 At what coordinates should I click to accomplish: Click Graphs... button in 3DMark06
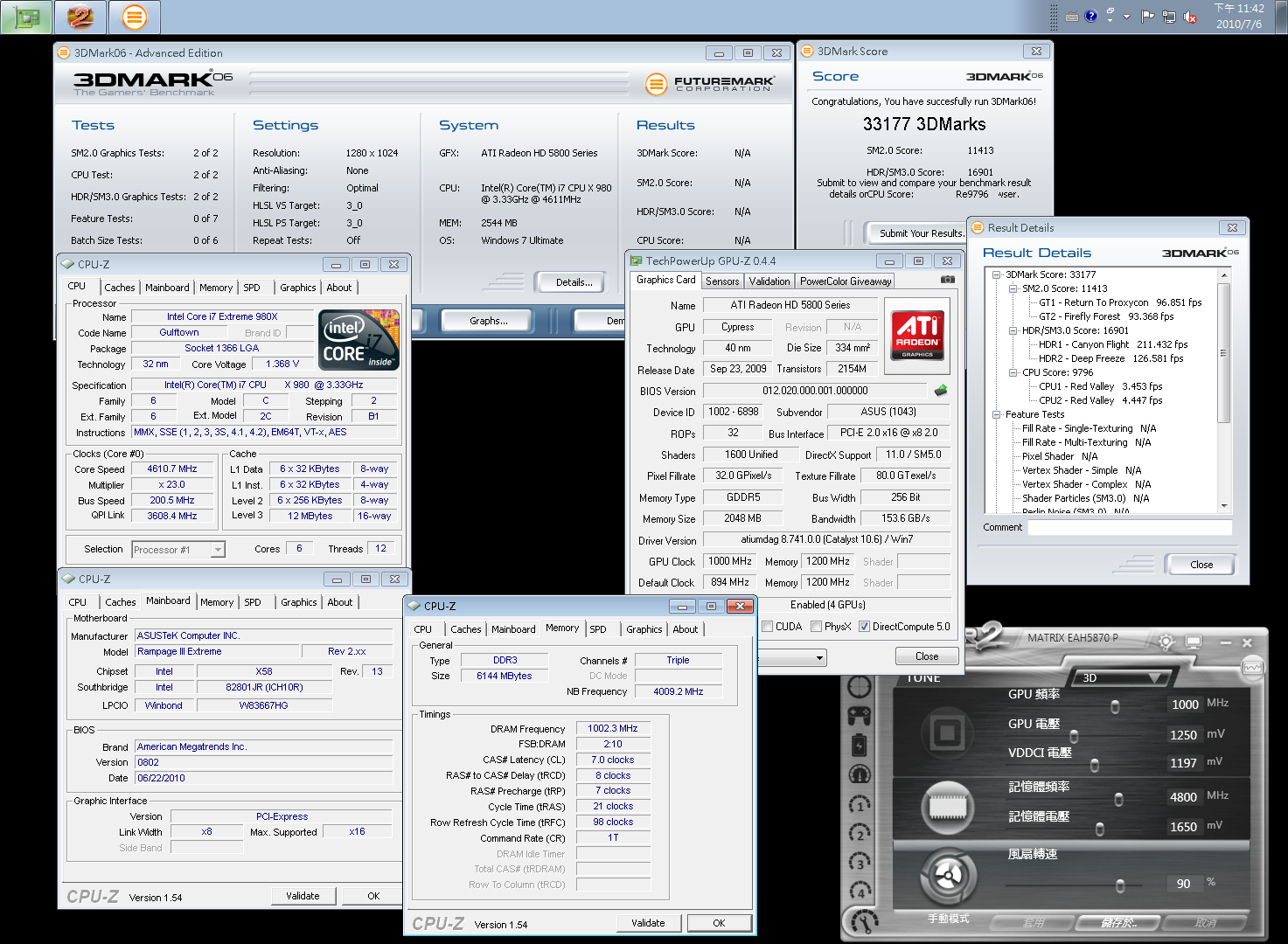489,321
